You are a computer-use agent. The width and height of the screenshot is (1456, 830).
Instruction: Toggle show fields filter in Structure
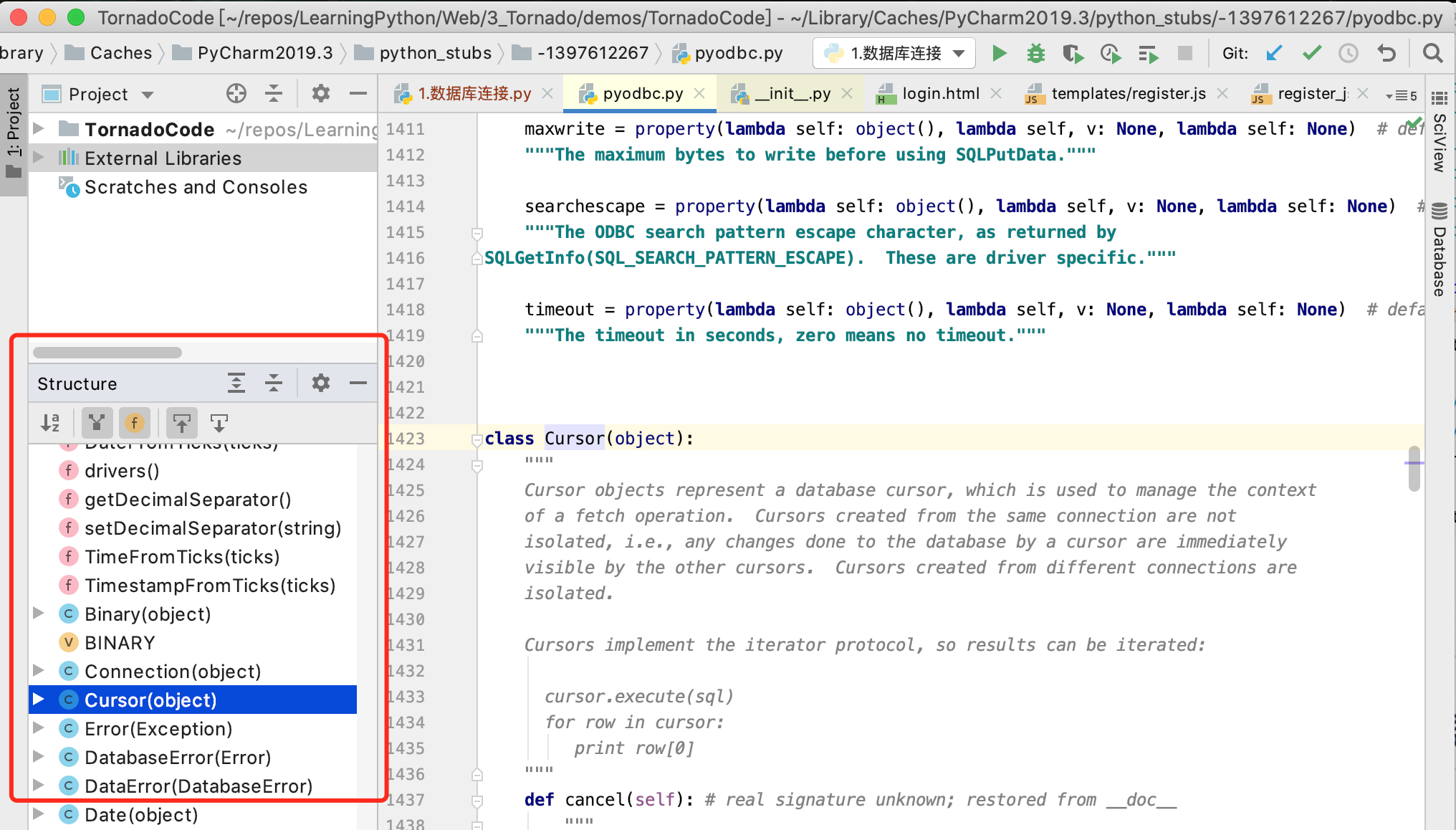(x=134, y=423)
